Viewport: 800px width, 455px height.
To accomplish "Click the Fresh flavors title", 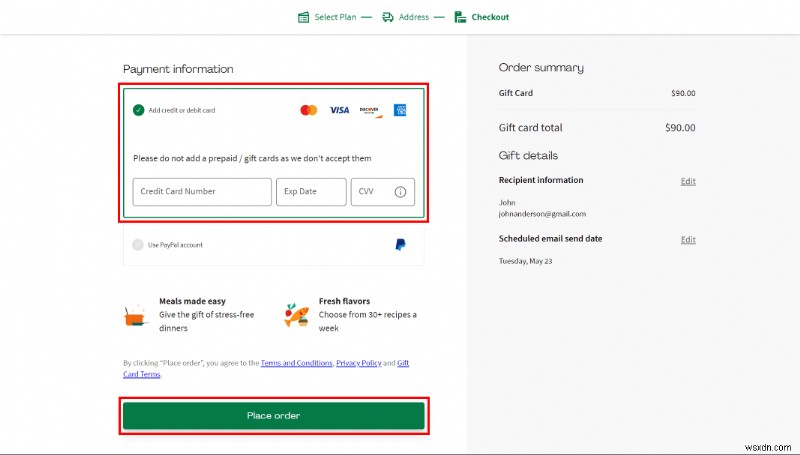I will pos(344,301).
